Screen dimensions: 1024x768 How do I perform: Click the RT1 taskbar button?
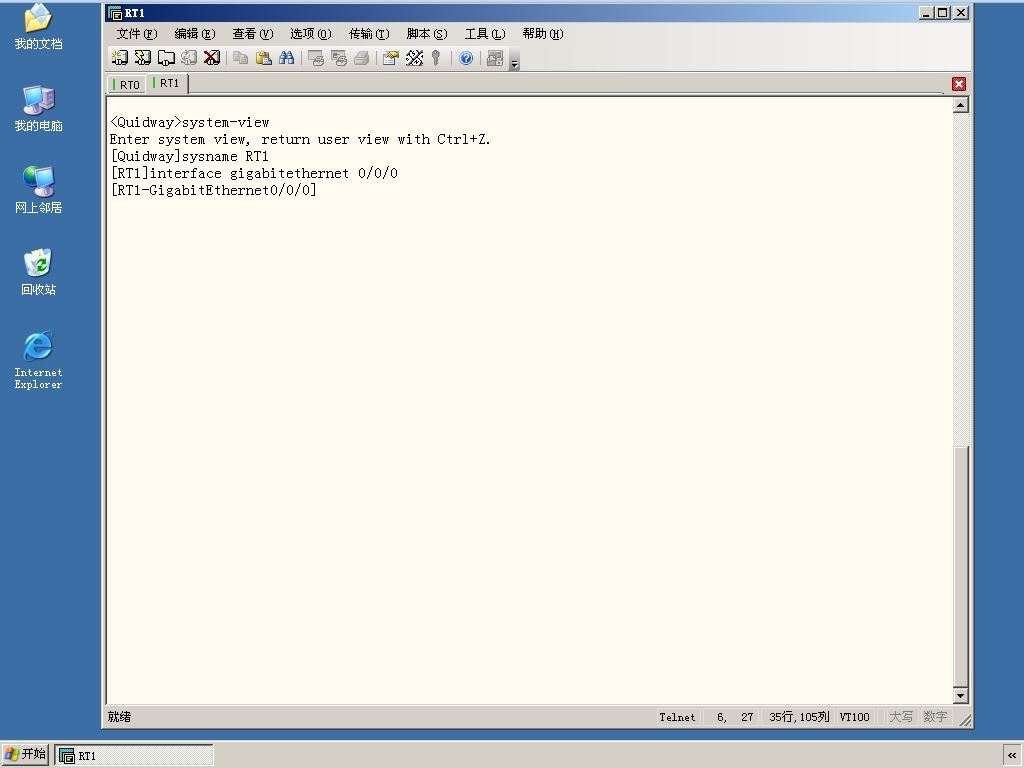[x=134, y=756]
